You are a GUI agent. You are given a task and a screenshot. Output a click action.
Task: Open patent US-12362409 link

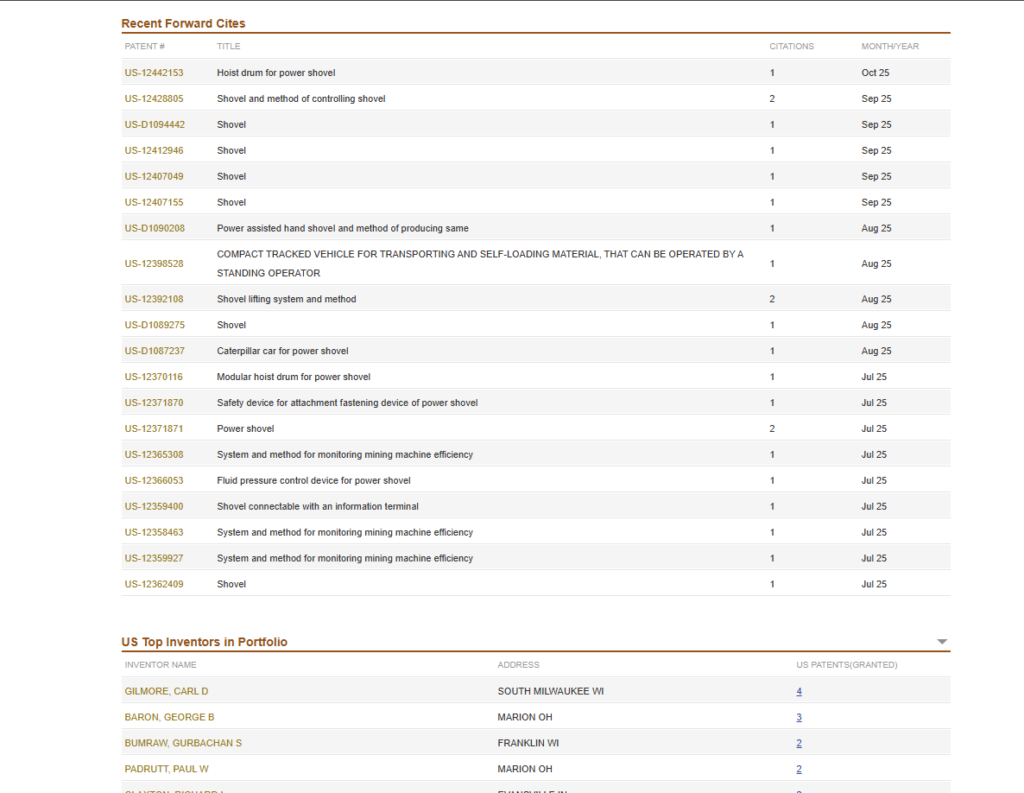[154, 584]
